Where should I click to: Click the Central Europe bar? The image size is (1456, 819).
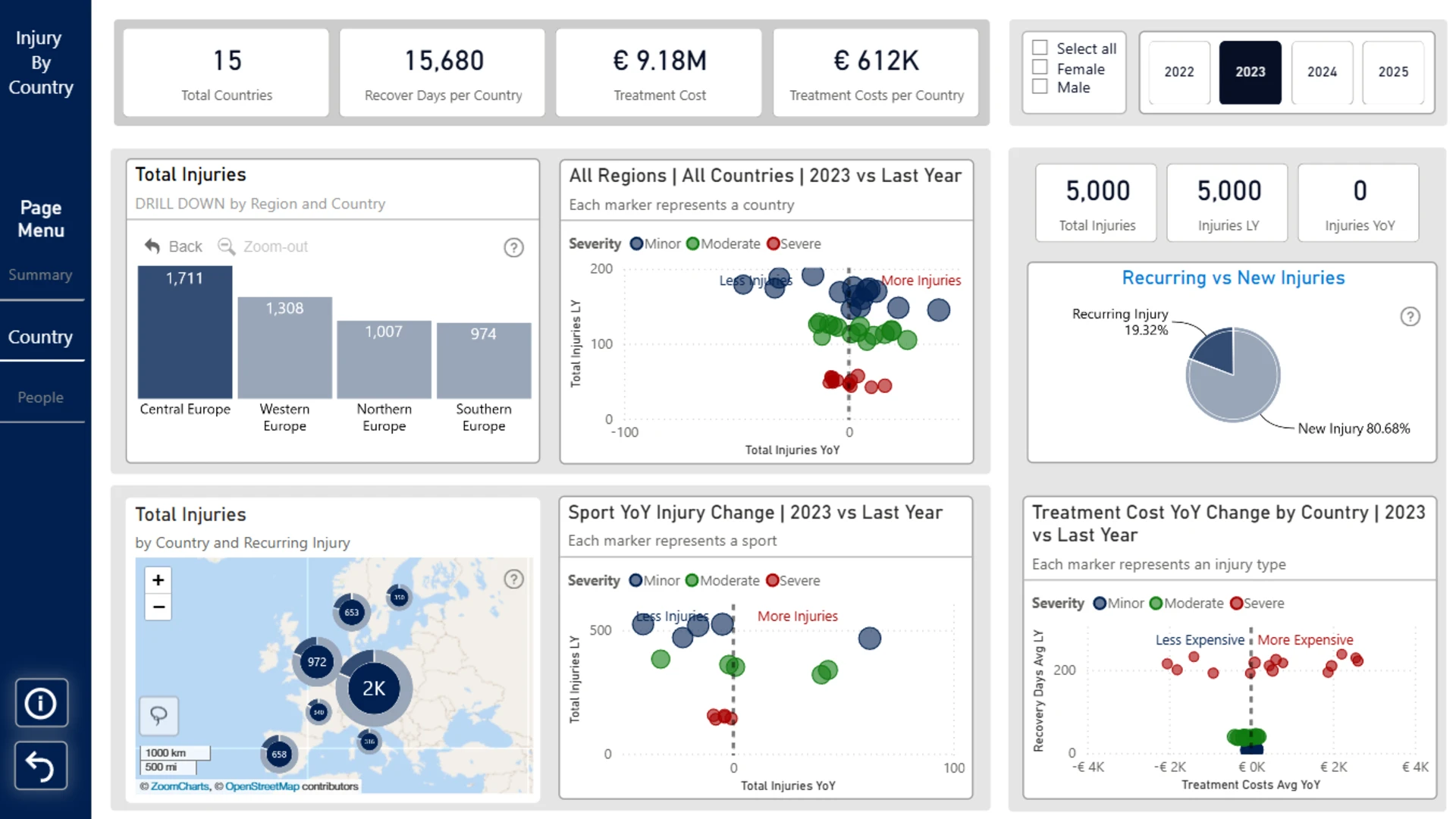click(185, 332)
